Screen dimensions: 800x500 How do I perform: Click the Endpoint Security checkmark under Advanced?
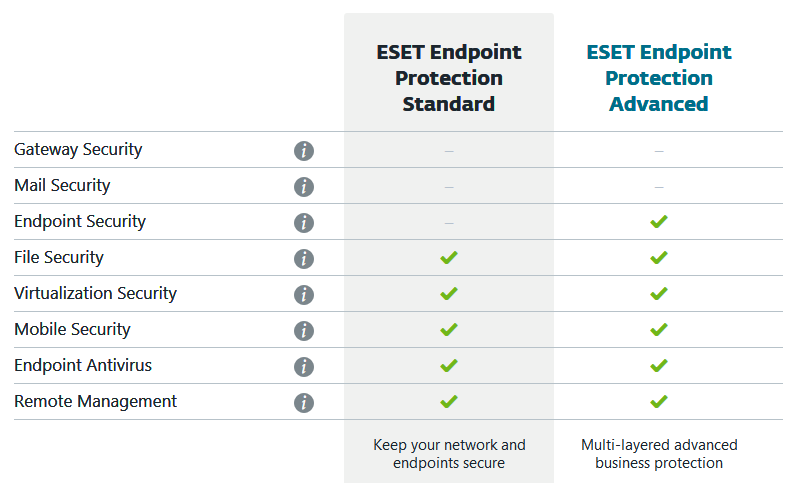(x=658, y=222)
